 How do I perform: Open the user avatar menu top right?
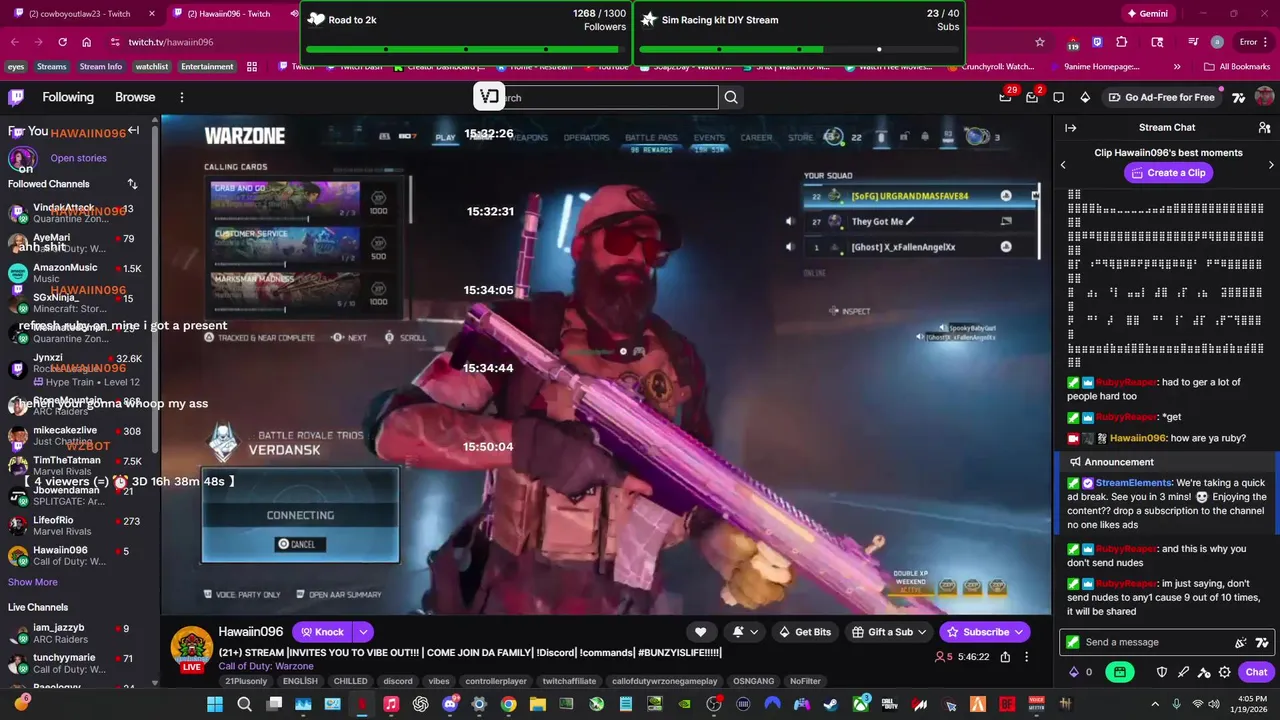[x=1264, y=97]
